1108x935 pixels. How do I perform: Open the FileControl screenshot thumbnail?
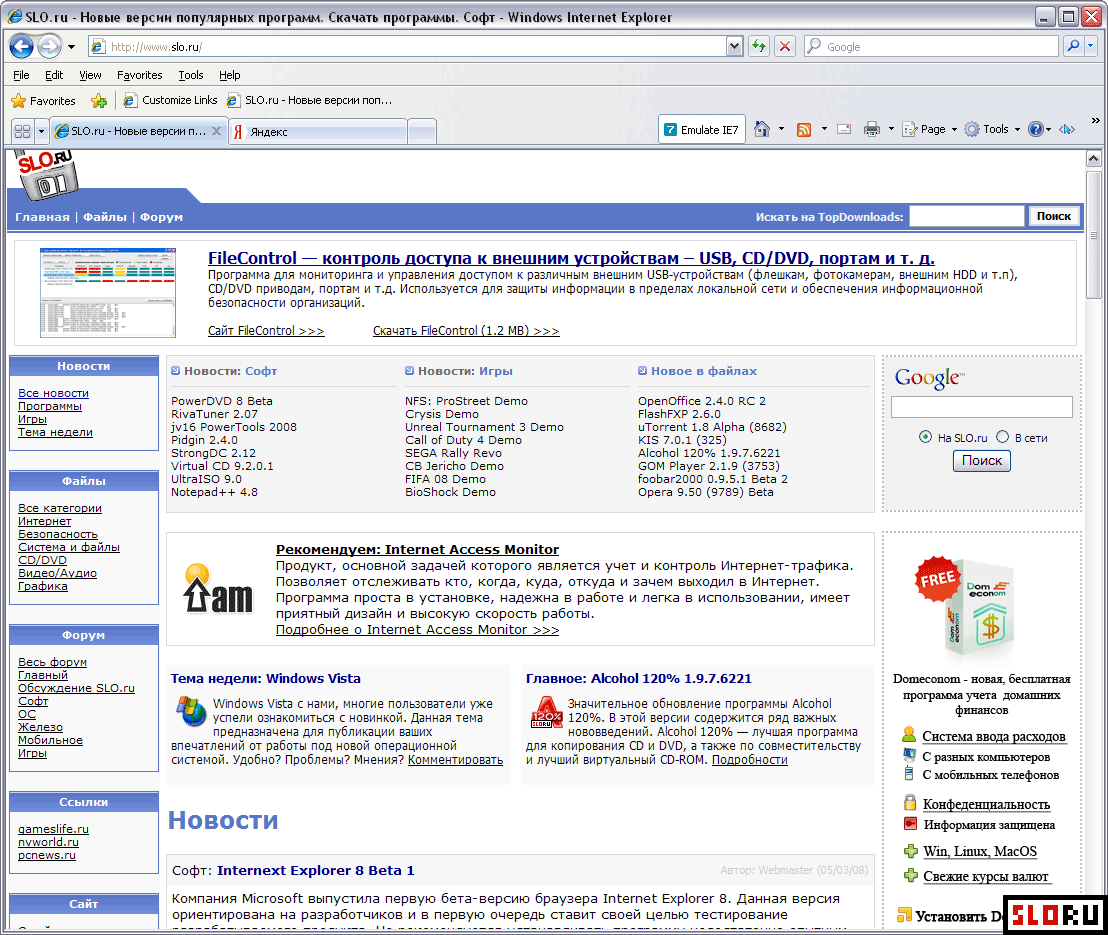[x=108, y=293]
